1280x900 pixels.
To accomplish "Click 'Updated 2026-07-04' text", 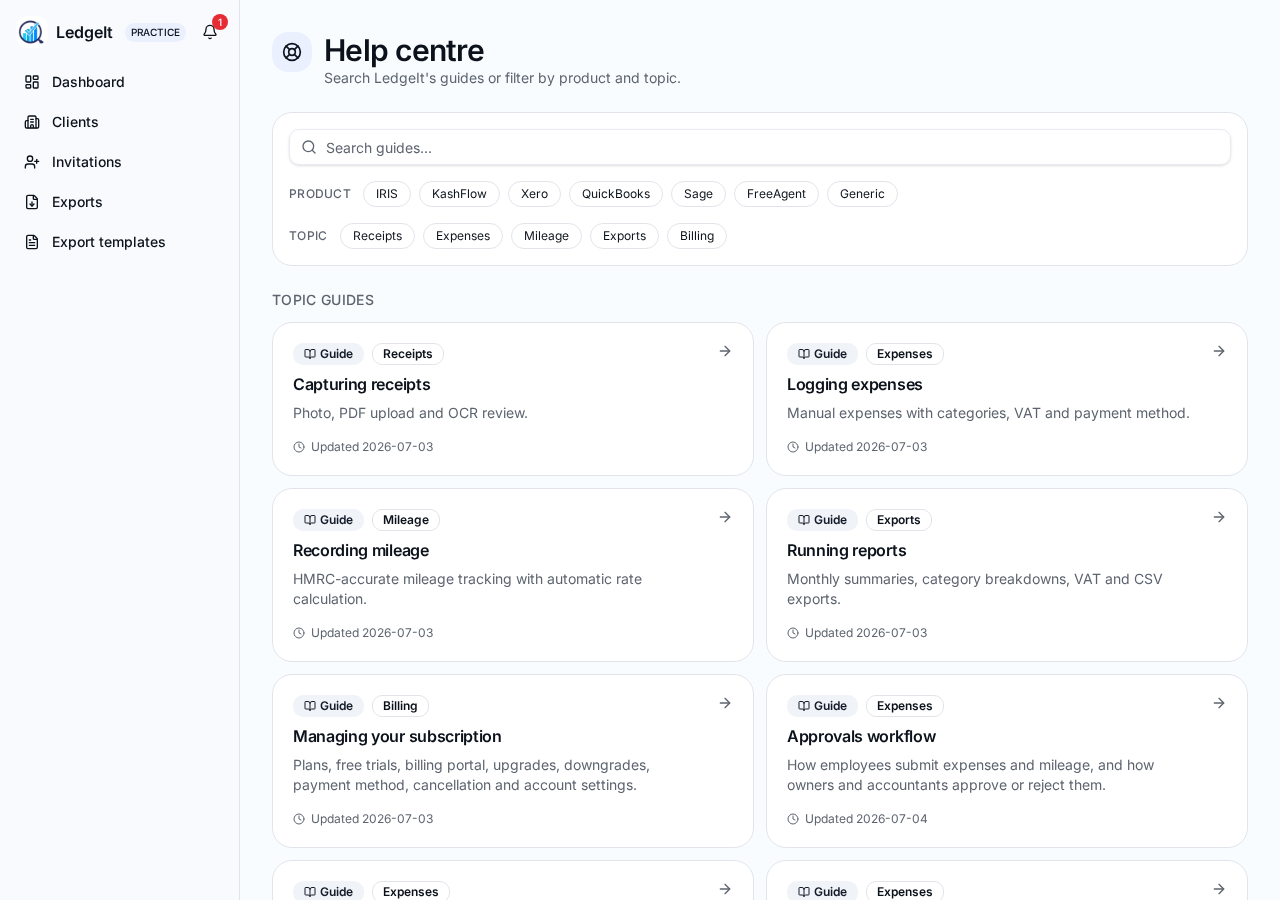I will [x=866, y=819].
